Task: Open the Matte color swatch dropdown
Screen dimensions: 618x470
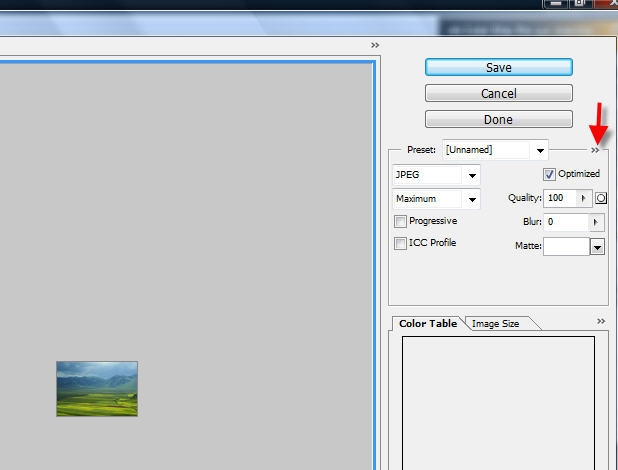Action: 597,246
